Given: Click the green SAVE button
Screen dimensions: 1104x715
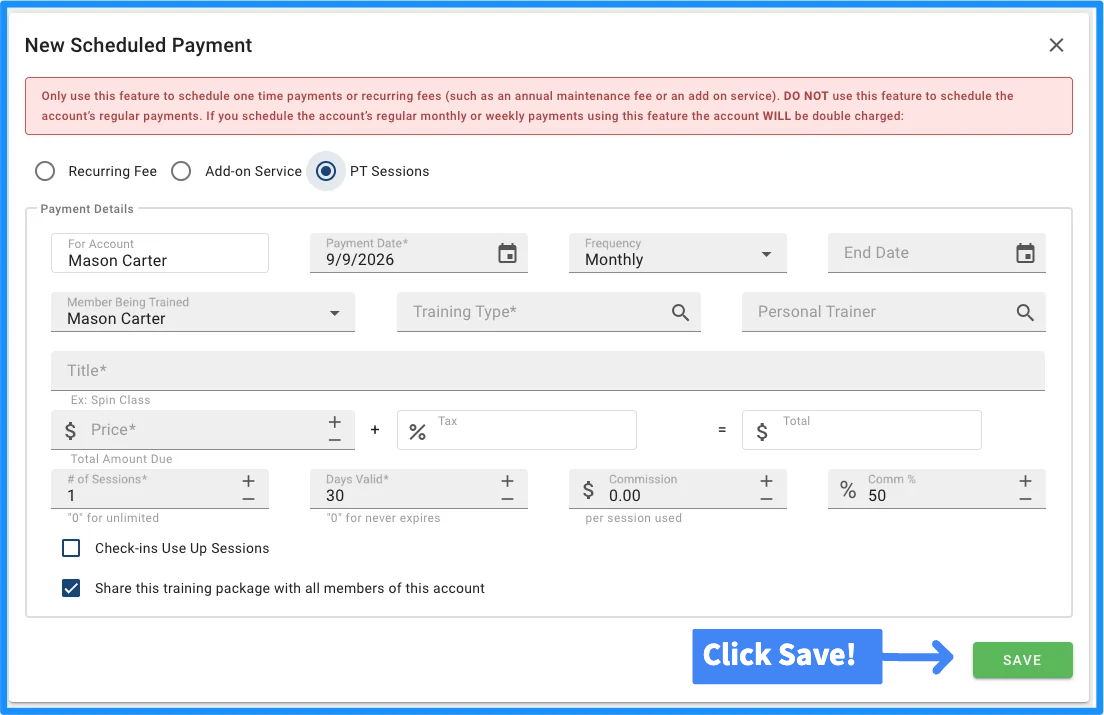Looking at the screenshot, I should pyautogui.click(x=1022, y=660).
